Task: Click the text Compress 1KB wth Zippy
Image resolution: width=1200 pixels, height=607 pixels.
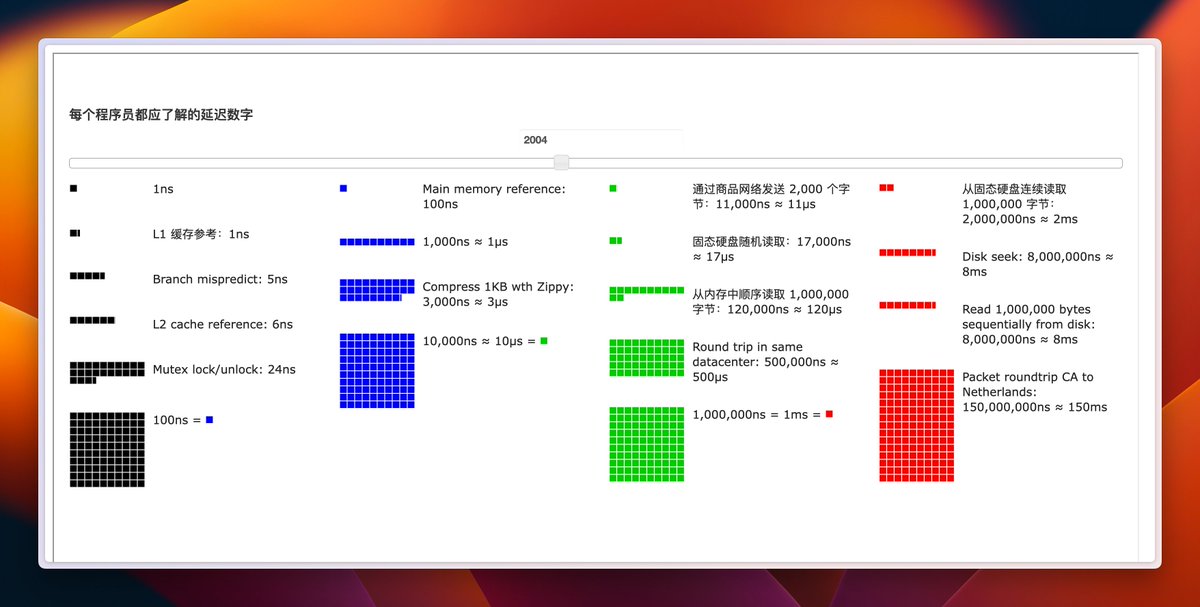Action: 497,287
